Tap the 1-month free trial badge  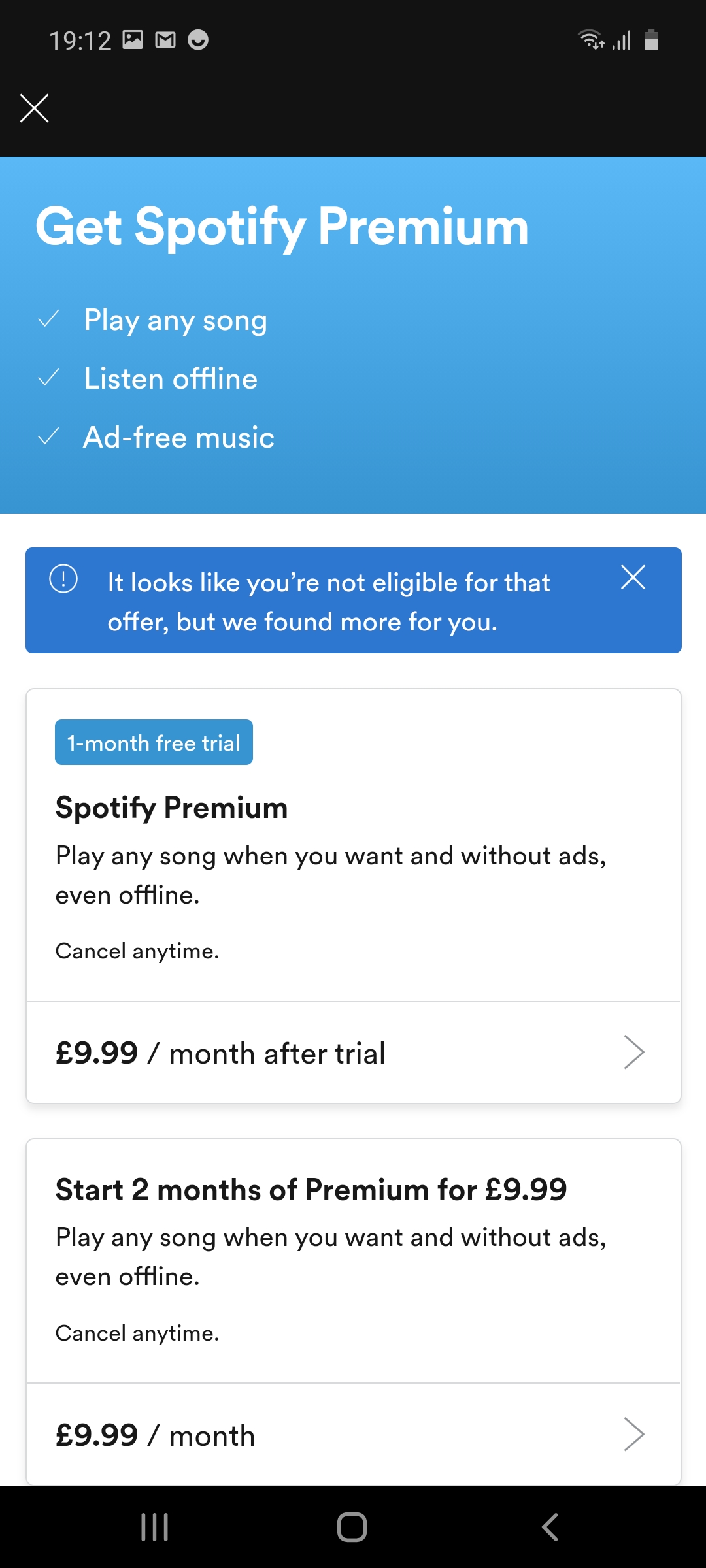[154, 743]
